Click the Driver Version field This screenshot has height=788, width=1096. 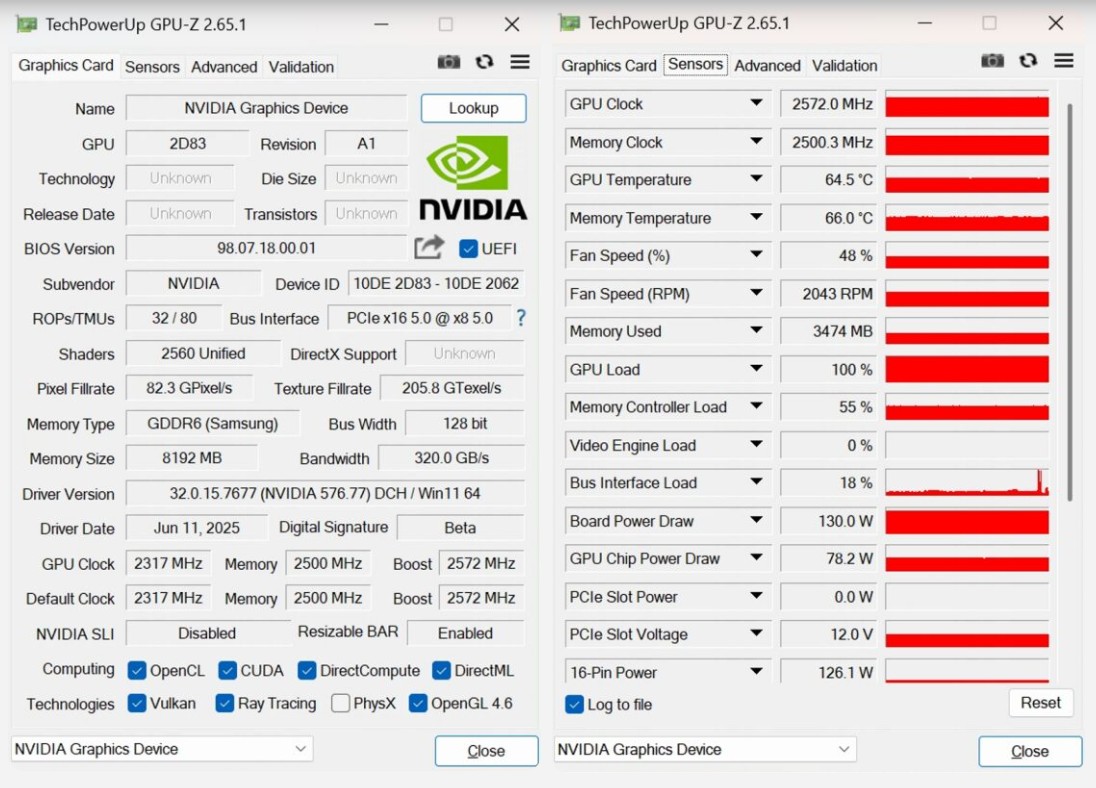(325, 494)
